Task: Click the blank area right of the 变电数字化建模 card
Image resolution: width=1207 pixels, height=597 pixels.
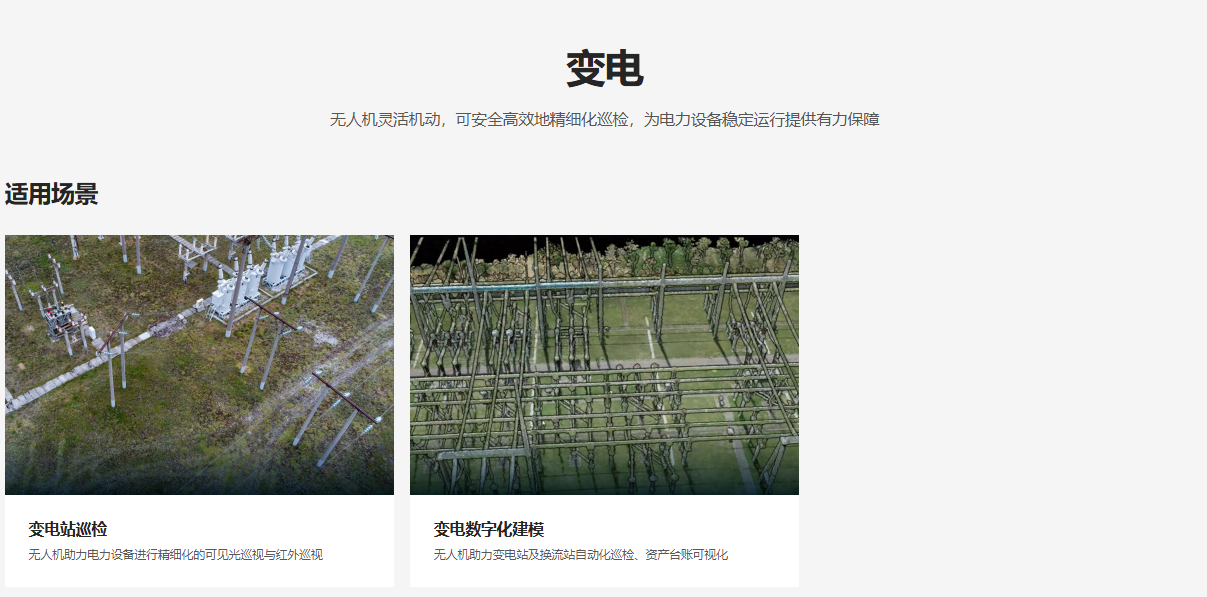Action: pos(1000,400)
